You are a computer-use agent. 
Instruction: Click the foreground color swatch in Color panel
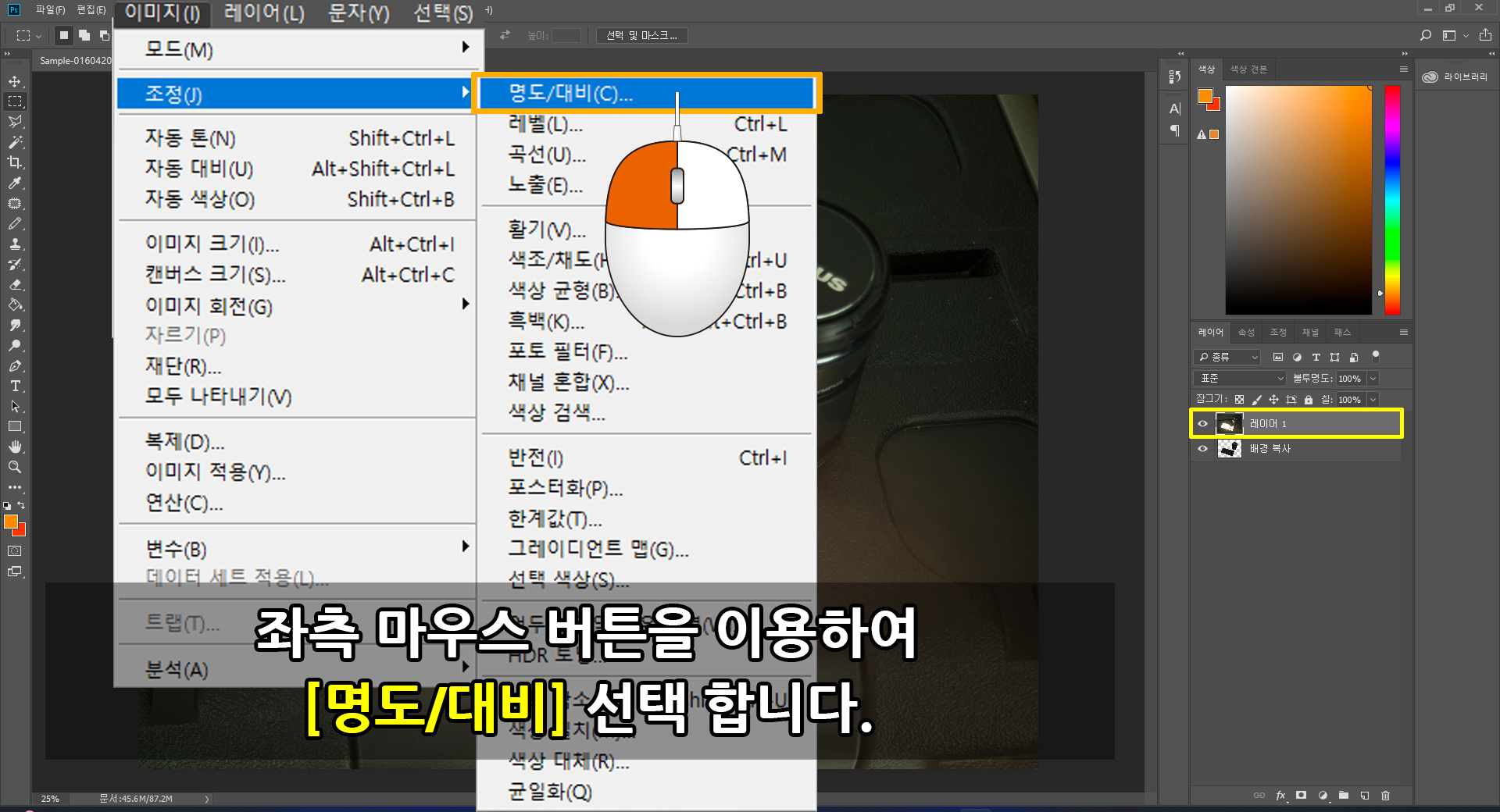1205,95
